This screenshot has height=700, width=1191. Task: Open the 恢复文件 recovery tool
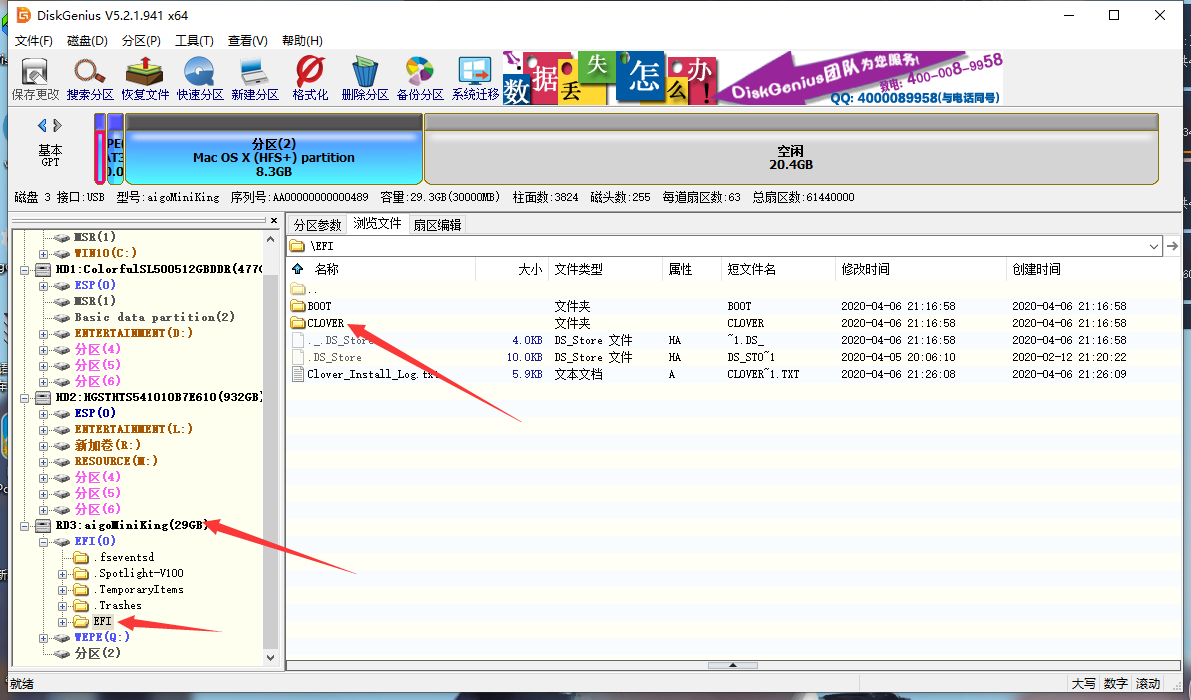click(145, 79)
